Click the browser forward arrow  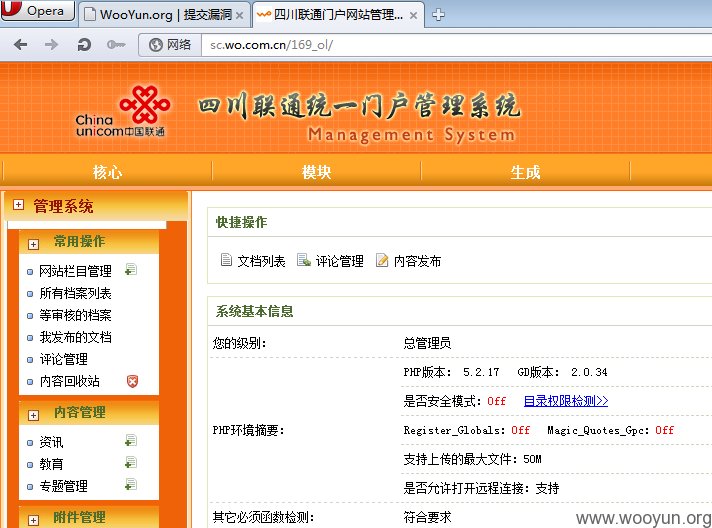point(51,44)
